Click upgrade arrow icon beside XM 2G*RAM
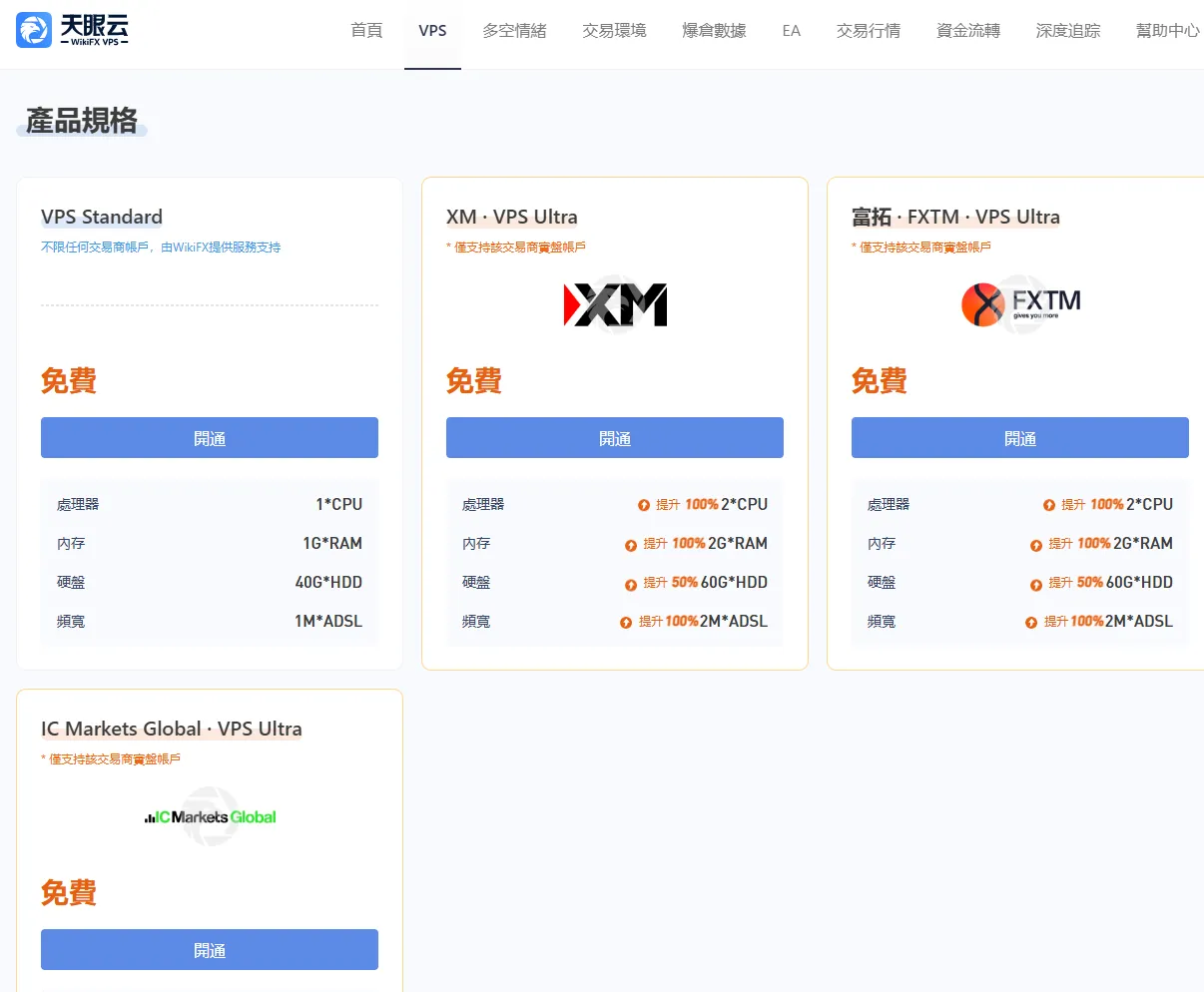The width and height of the screenshot is (1204, 992). click(631, 545)
